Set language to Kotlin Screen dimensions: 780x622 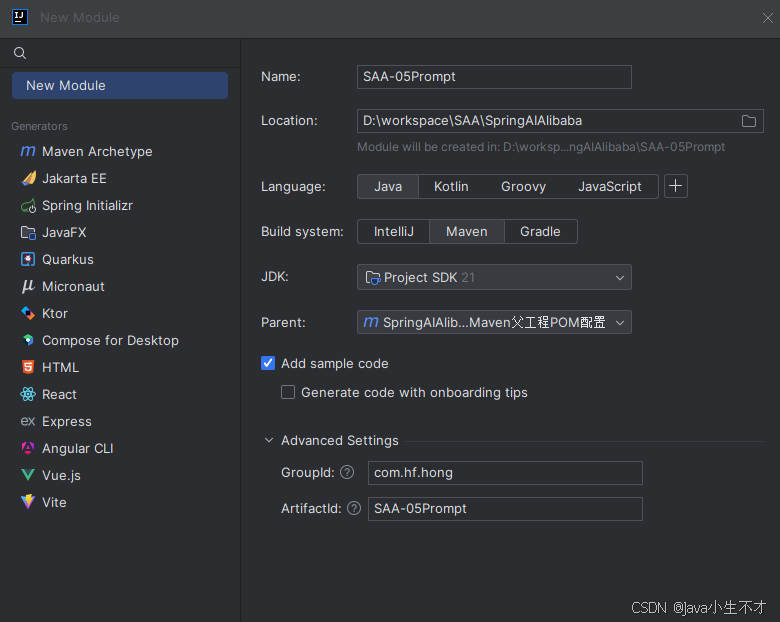tap(451, 187)
